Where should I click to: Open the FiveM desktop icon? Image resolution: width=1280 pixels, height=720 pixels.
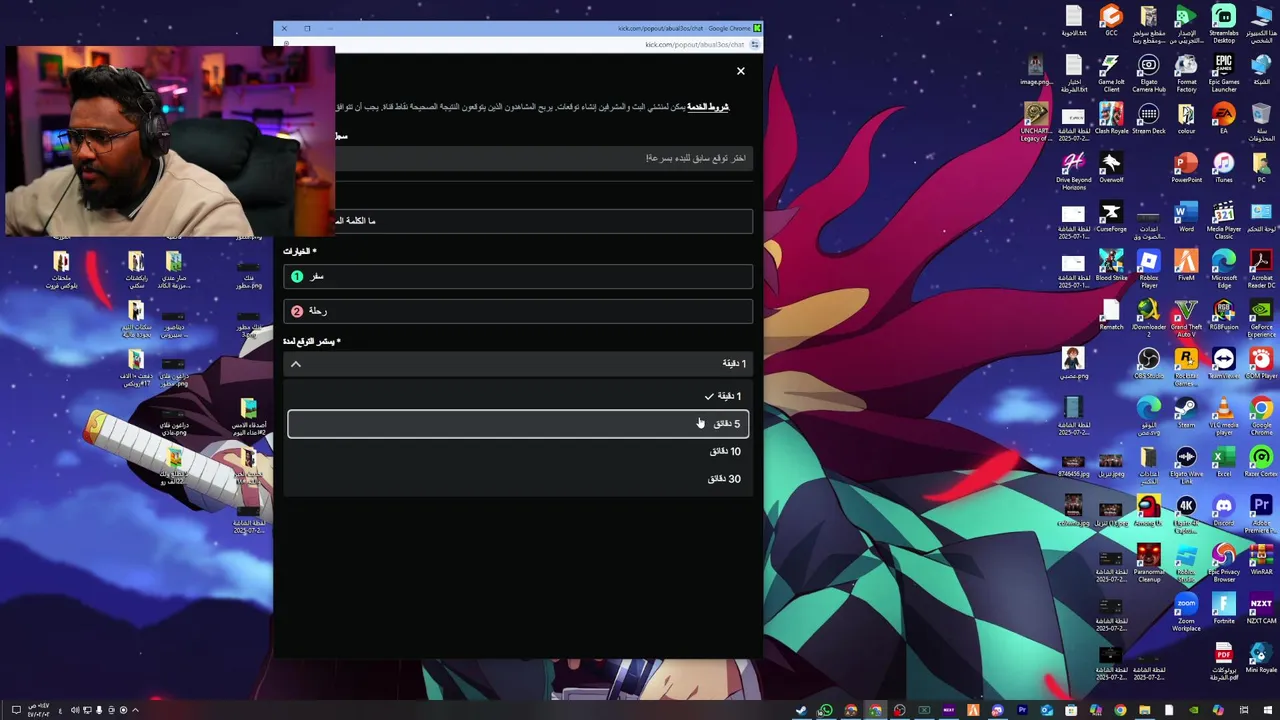point(1186,265)
